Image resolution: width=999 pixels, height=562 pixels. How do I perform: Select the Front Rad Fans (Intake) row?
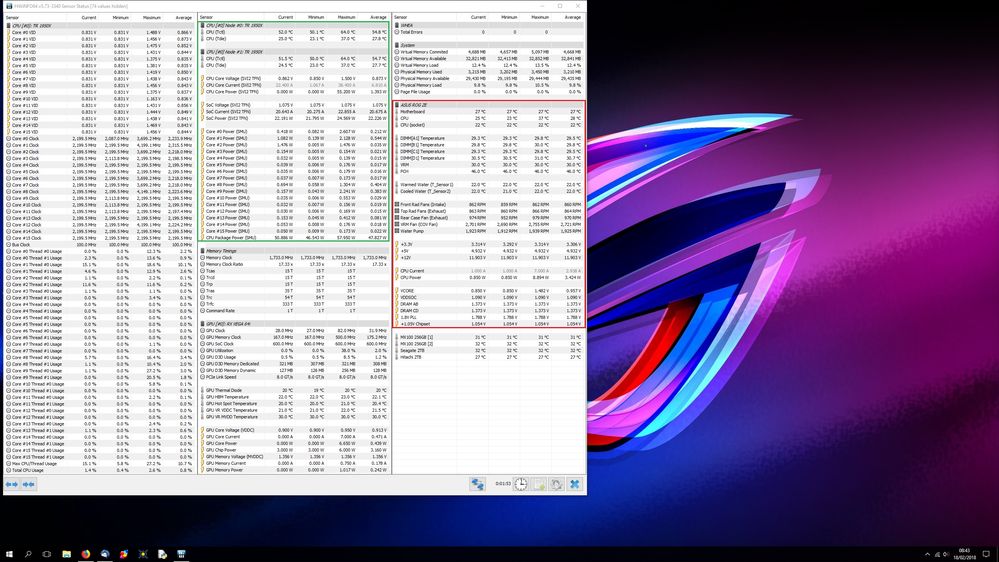click(489, 205)
